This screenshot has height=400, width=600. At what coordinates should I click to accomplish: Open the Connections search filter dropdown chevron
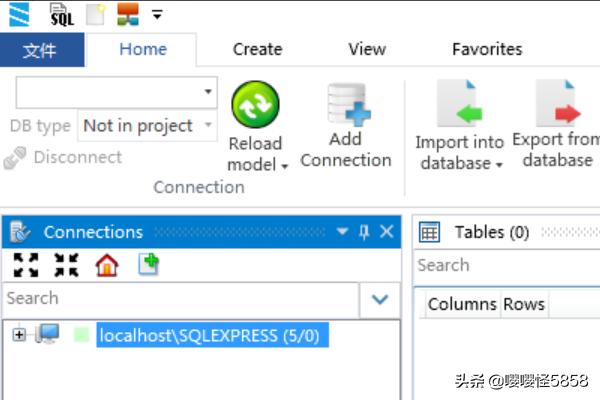(380, 298)
